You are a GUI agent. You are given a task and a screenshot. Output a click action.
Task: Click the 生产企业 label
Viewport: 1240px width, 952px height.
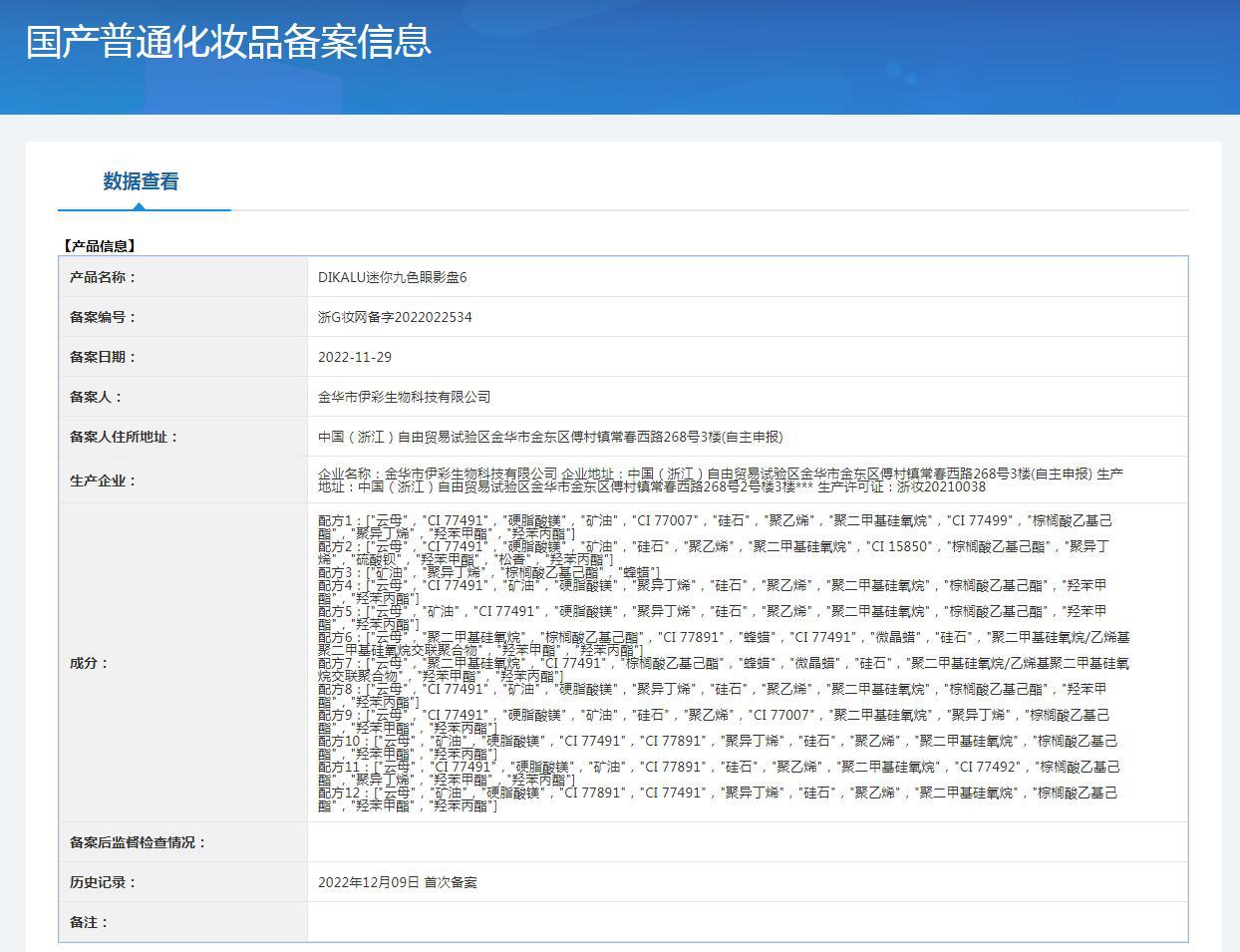pyautogui.click(x=103, y=480)
